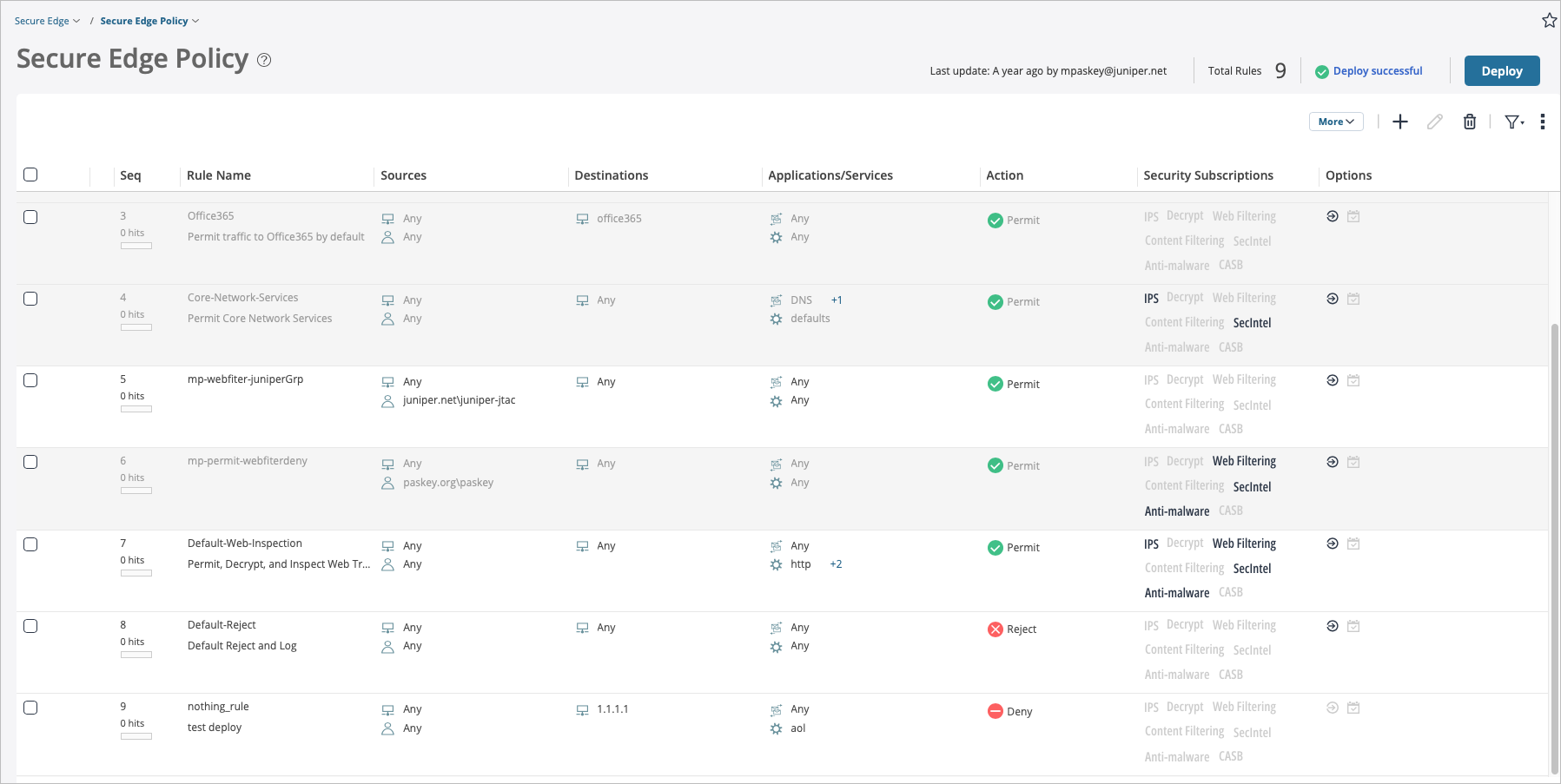Open the filter funnel dropdown
1561x784 pixels.
1514,122
